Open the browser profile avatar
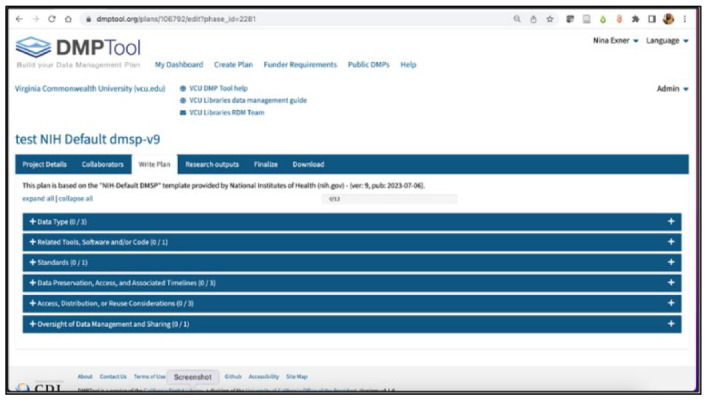 pos(668,19)
